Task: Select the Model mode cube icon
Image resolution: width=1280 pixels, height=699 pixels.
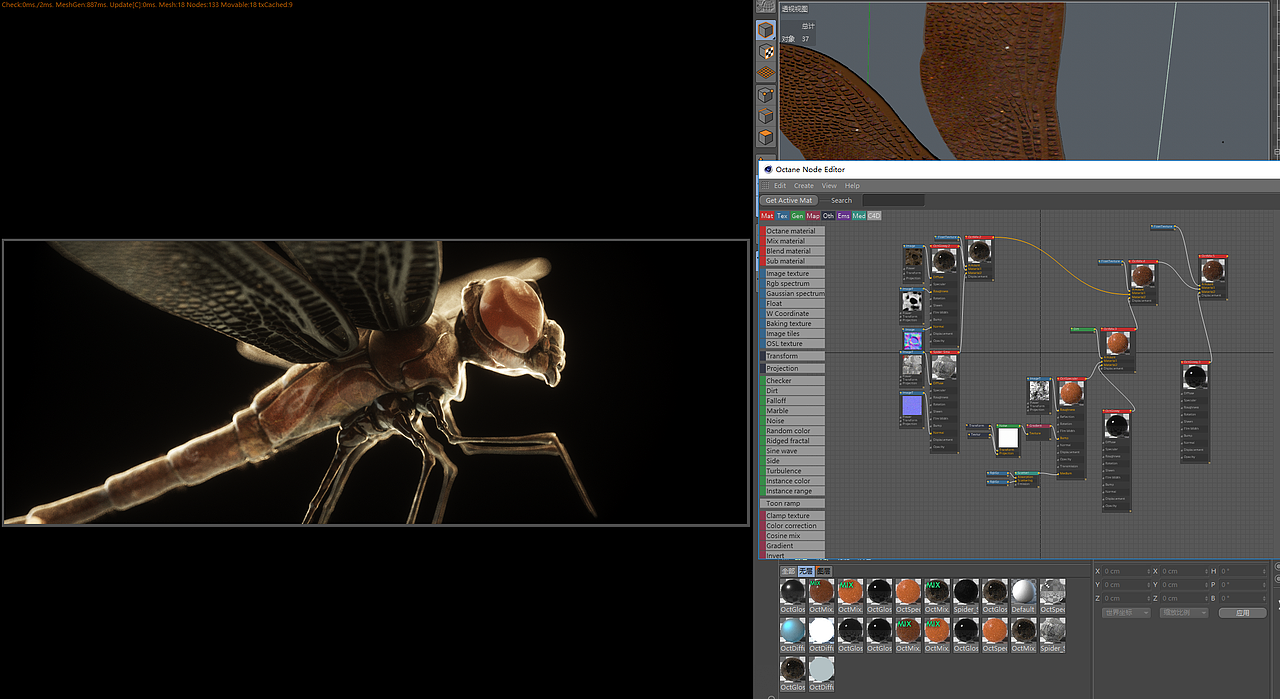Action: click(765, 31)
